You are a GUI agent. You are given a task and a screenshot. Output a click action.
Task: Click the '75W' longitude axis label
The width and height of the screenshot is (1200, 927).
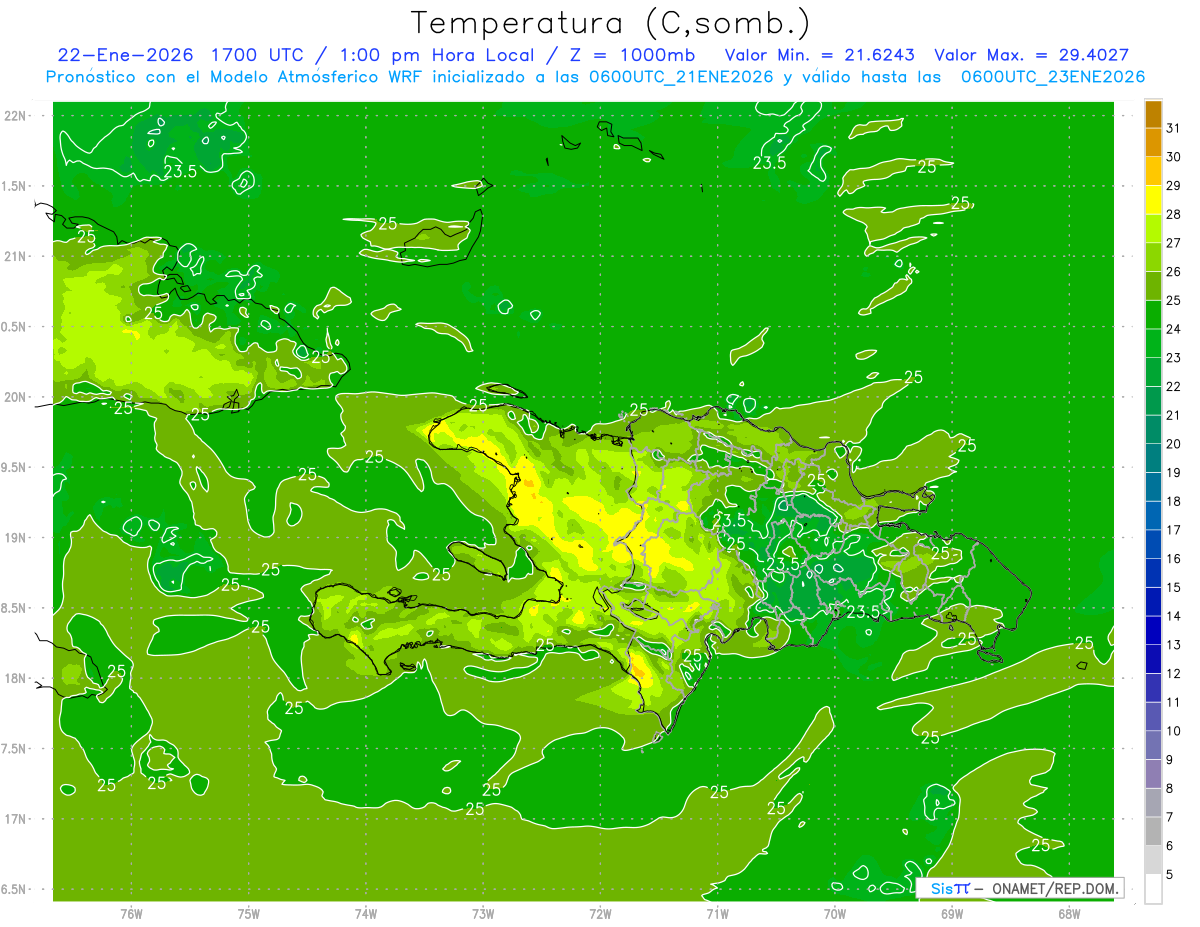[x=249, y=914]
